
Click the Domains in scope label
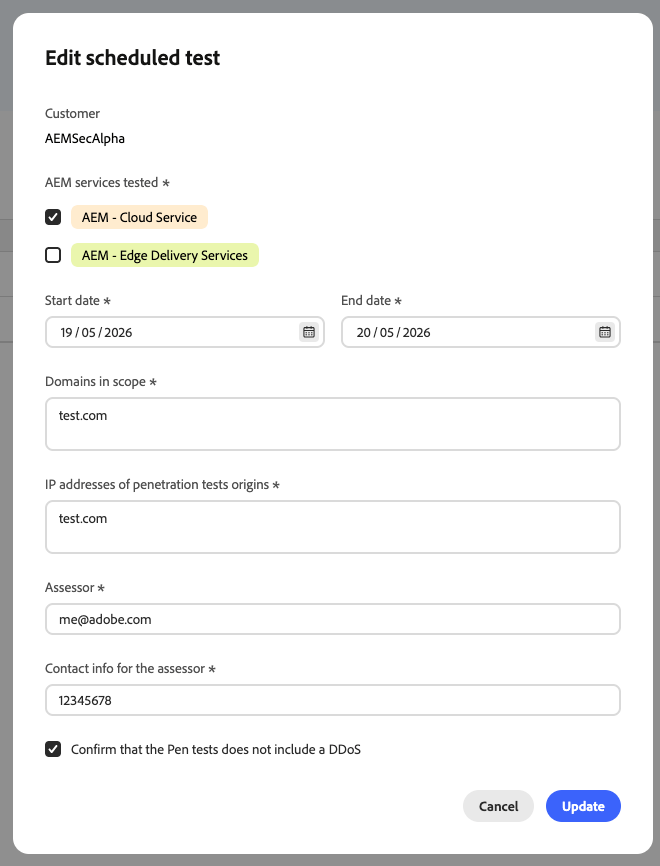click(x=101, y=382)
